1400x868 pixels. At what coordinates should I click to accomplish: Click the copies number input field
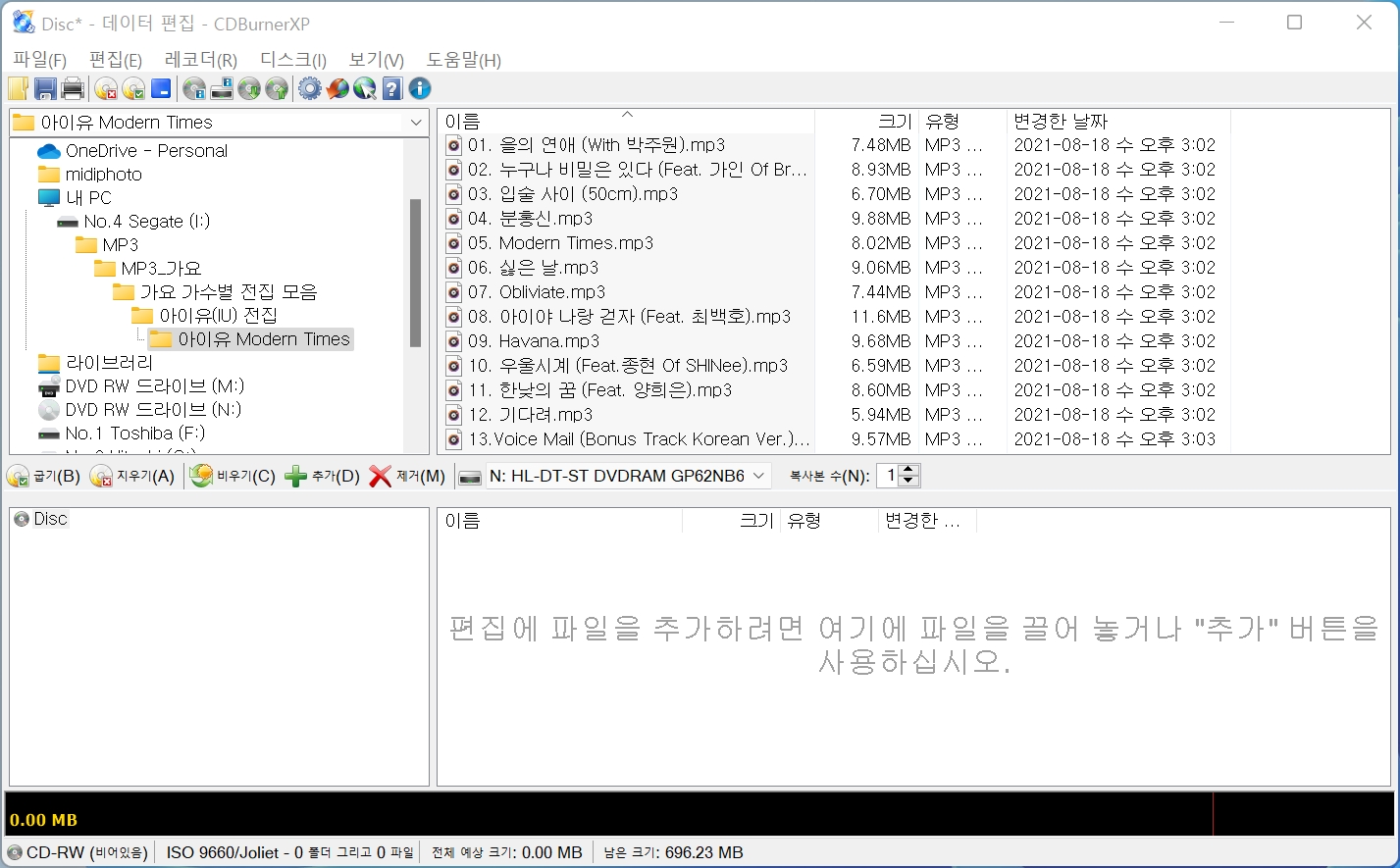[x=889, y=476]
